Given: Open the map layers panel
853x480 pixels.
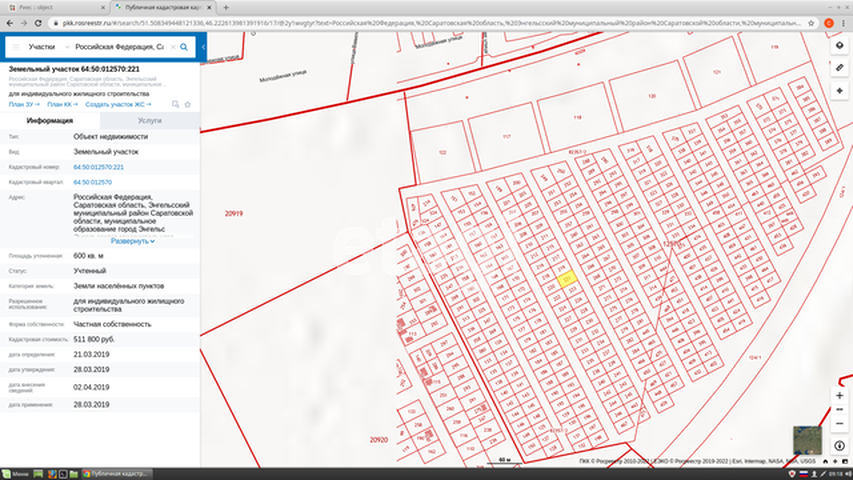Looking at the screenshot, I should [x=839, y=46].
